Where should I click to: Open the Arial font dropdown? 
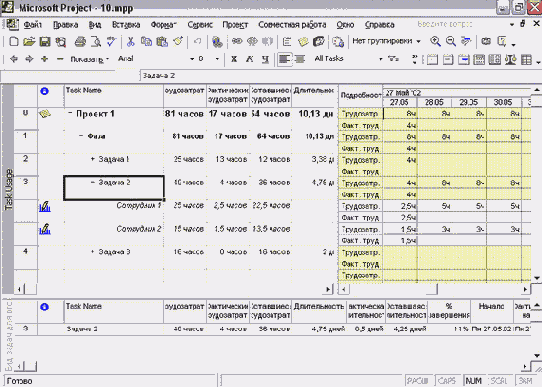click(192, 59)
